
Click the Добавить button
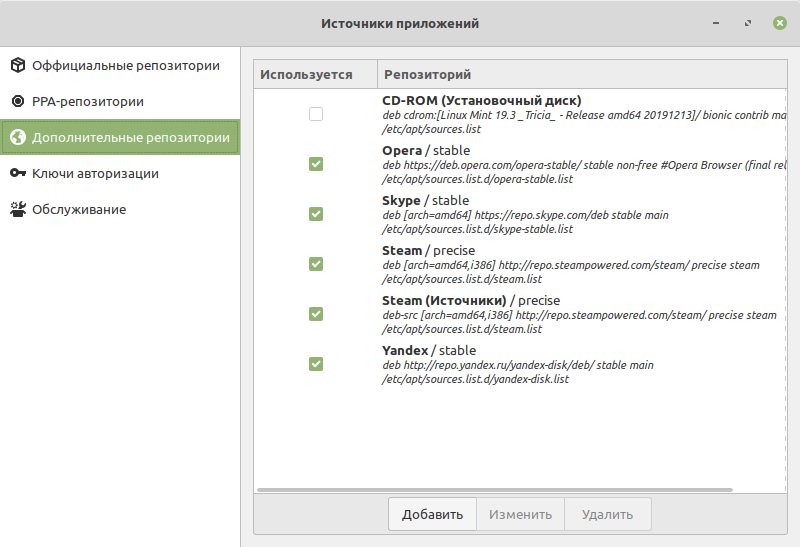coord(432,514)
